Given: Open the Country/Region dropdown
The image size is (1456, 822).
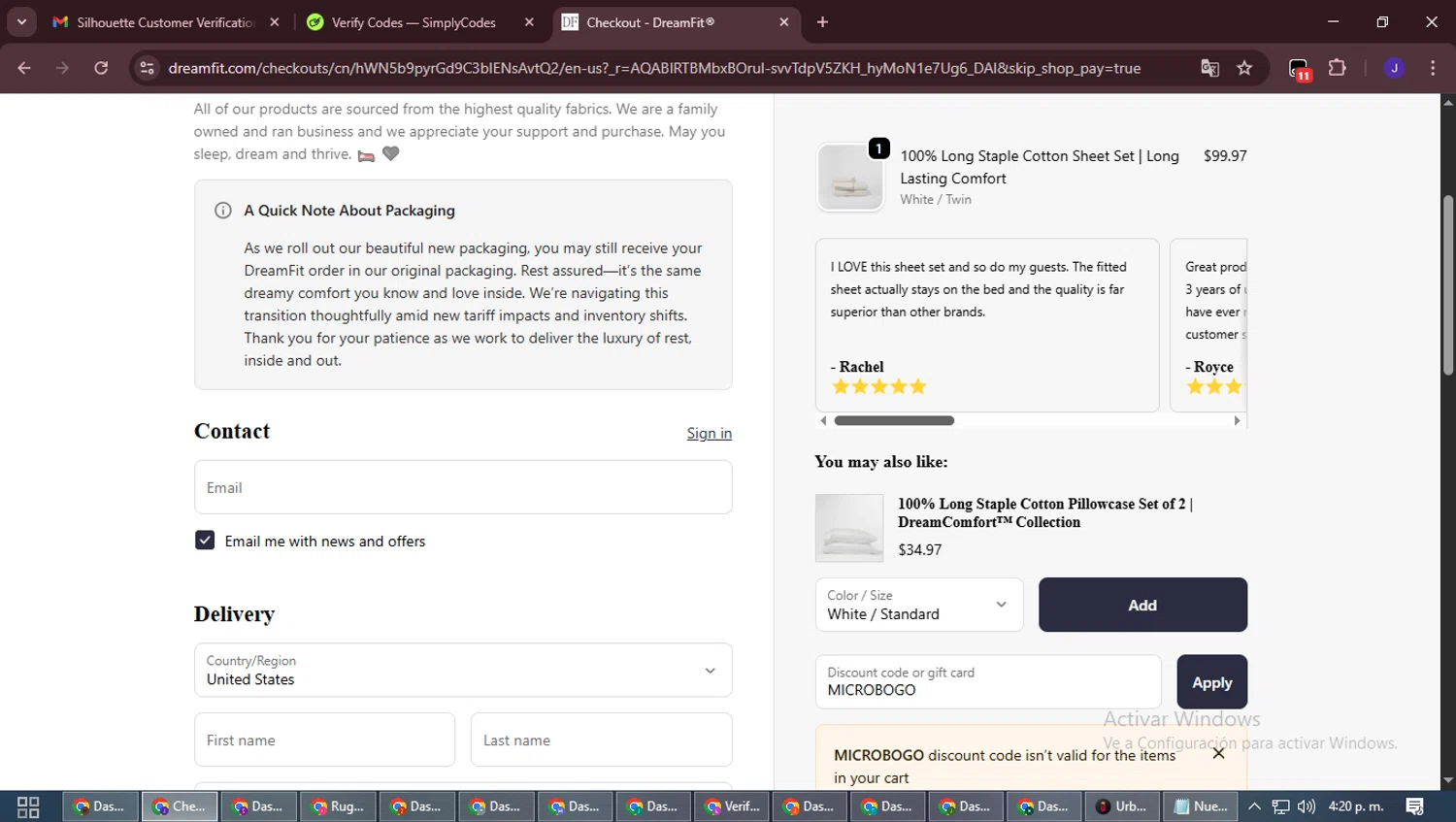Looking at the screenshot, I should (463, 670).
